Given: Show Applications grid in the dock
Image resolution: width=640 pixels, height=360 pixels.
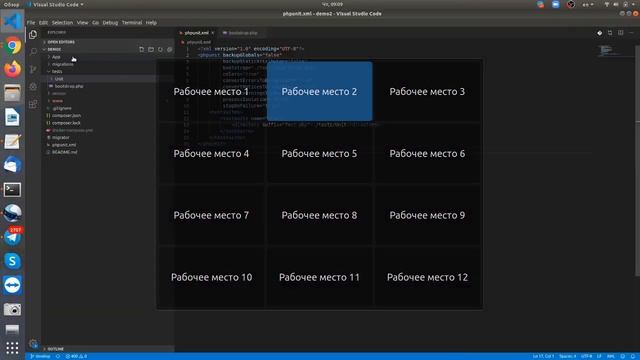Looking at the screenshot, I should point(12,348).
